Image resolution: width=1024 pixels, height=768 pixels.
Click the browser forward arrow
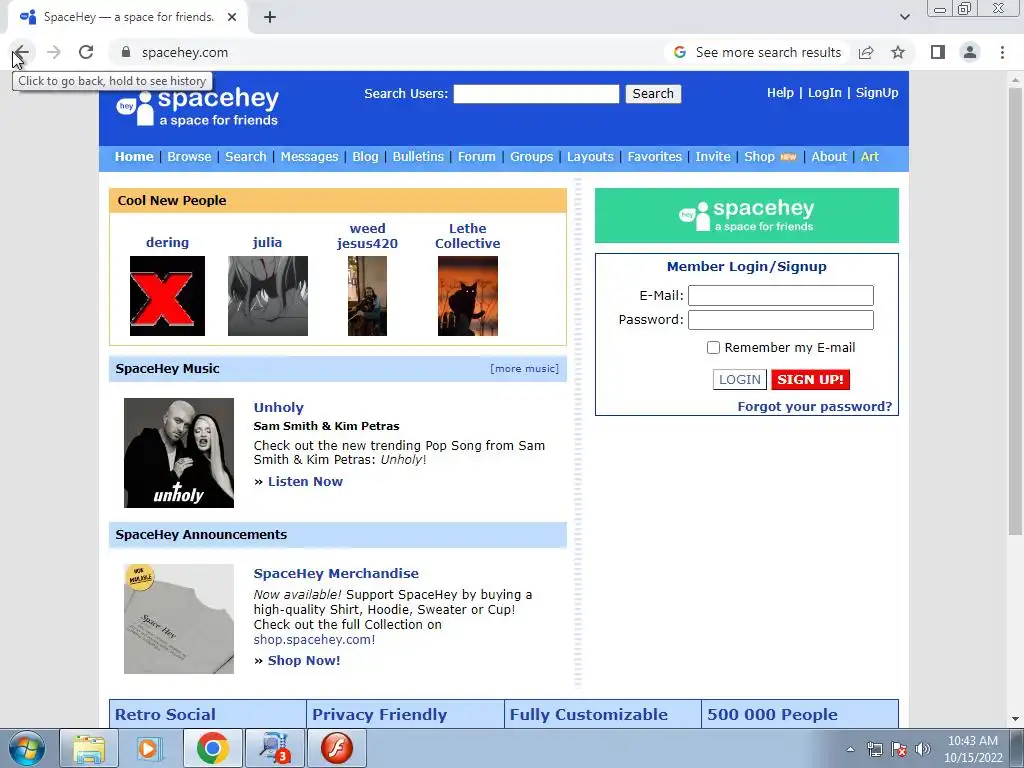point(54,52)
